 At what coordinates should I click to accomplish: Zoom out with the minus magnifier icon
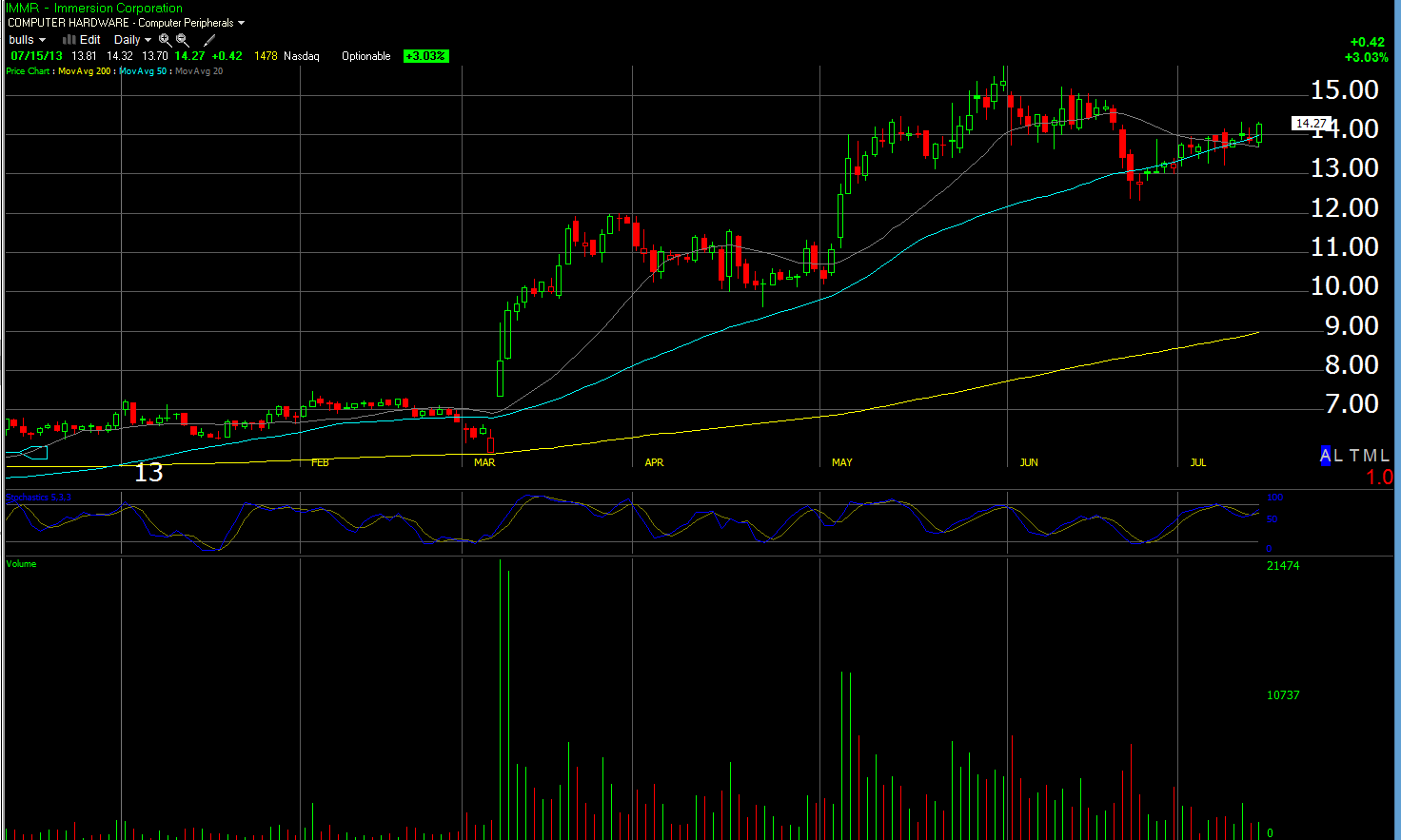[x=182, y=40]
